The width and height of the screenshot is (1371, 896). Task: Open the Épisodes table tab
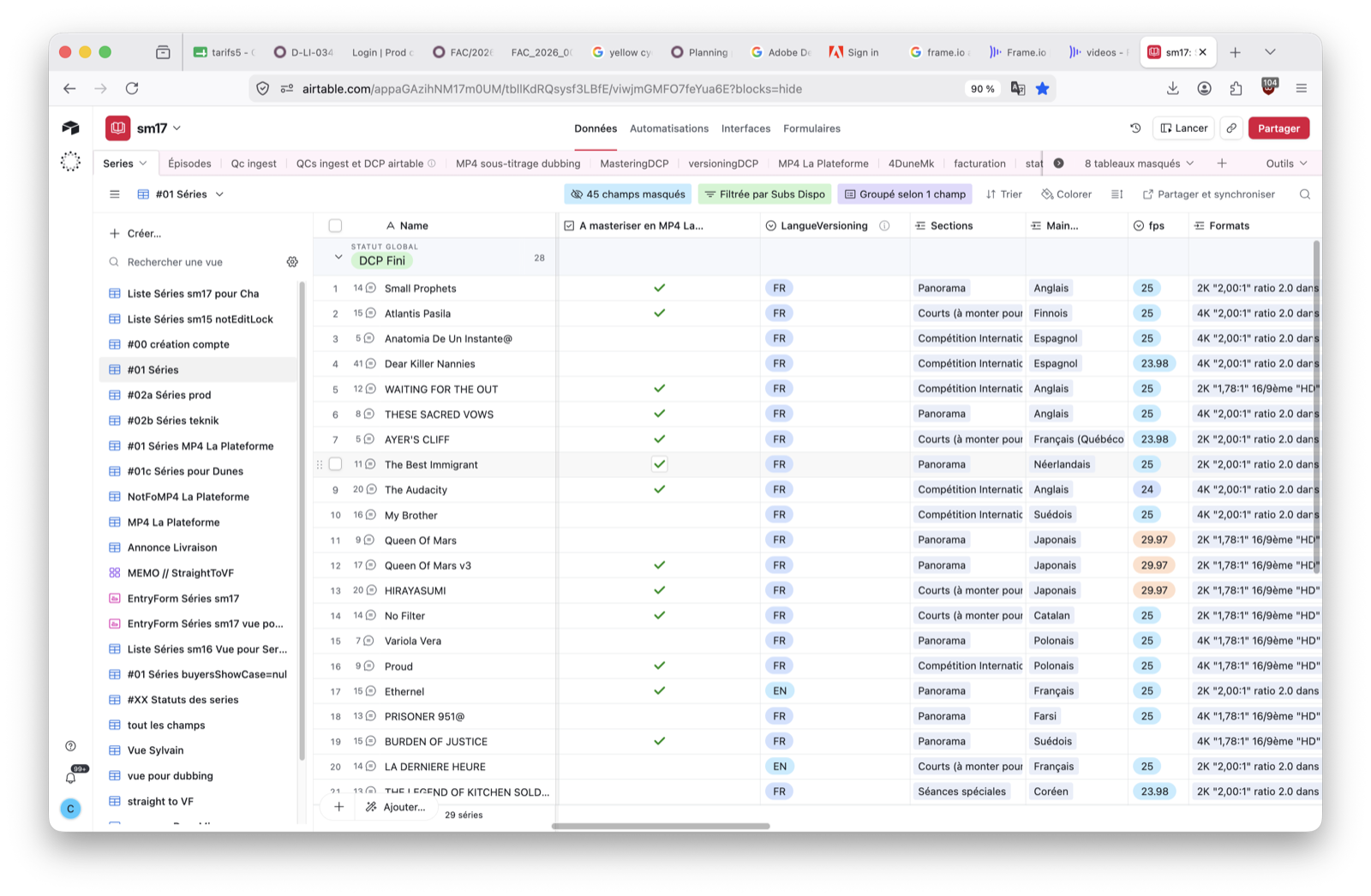189,164
